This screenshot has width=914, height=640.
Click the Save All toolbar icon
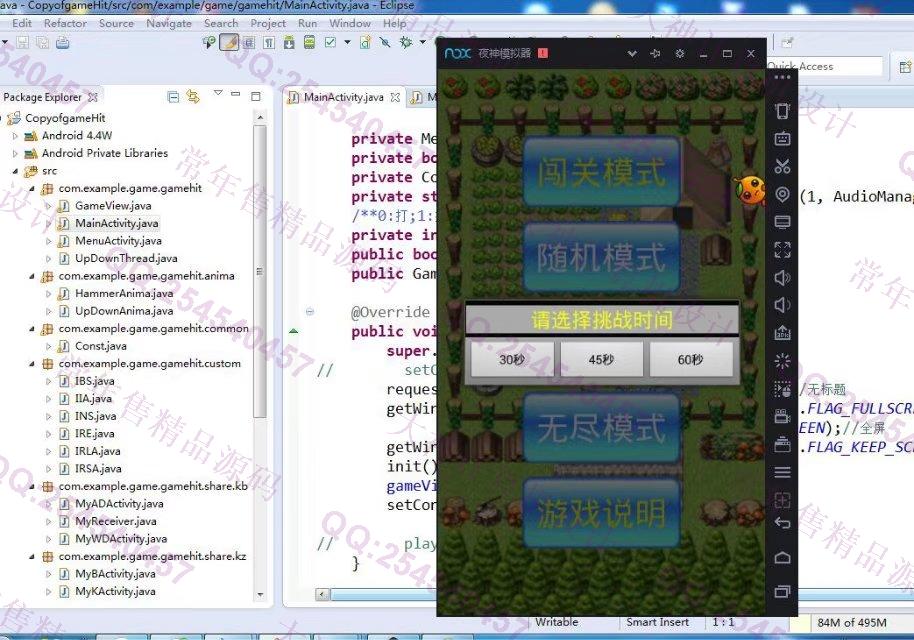(x=43, y=43)
